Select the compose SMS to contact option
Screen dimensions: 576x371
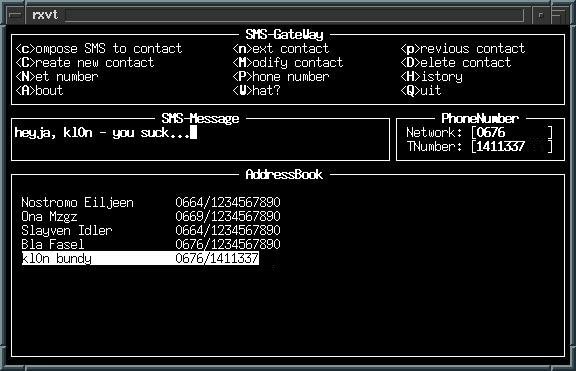coord(99,48)
